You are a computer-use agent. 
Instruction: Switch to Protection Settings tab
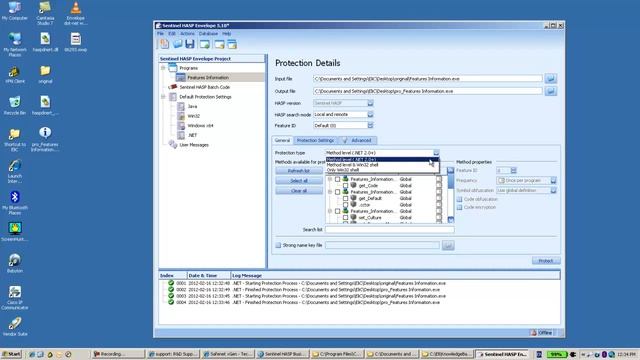pos(315,140)
